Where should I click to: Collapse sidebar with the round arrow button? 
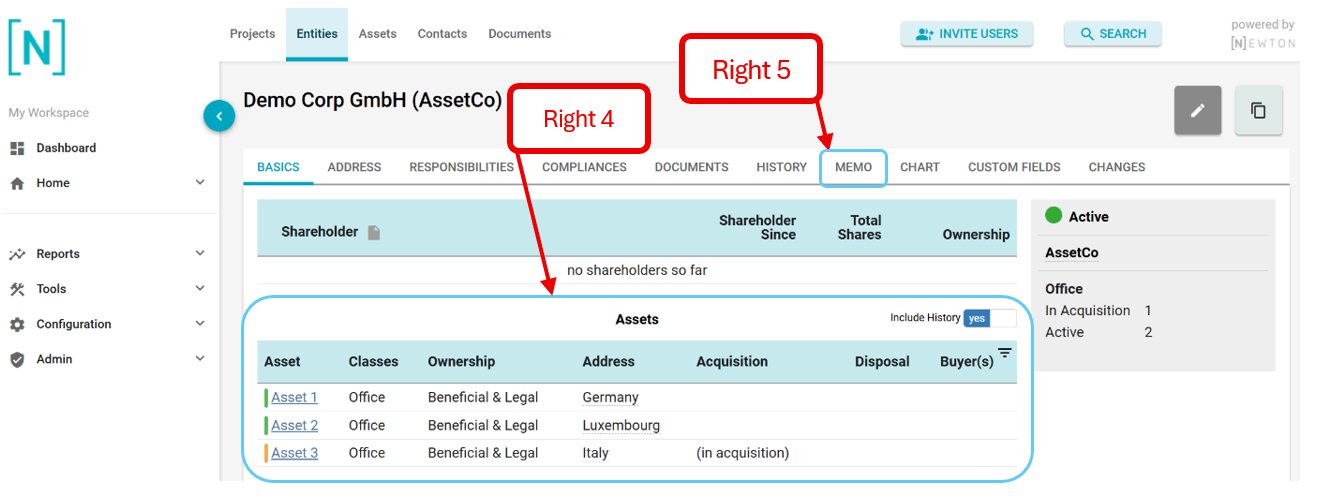pos(219,117)
